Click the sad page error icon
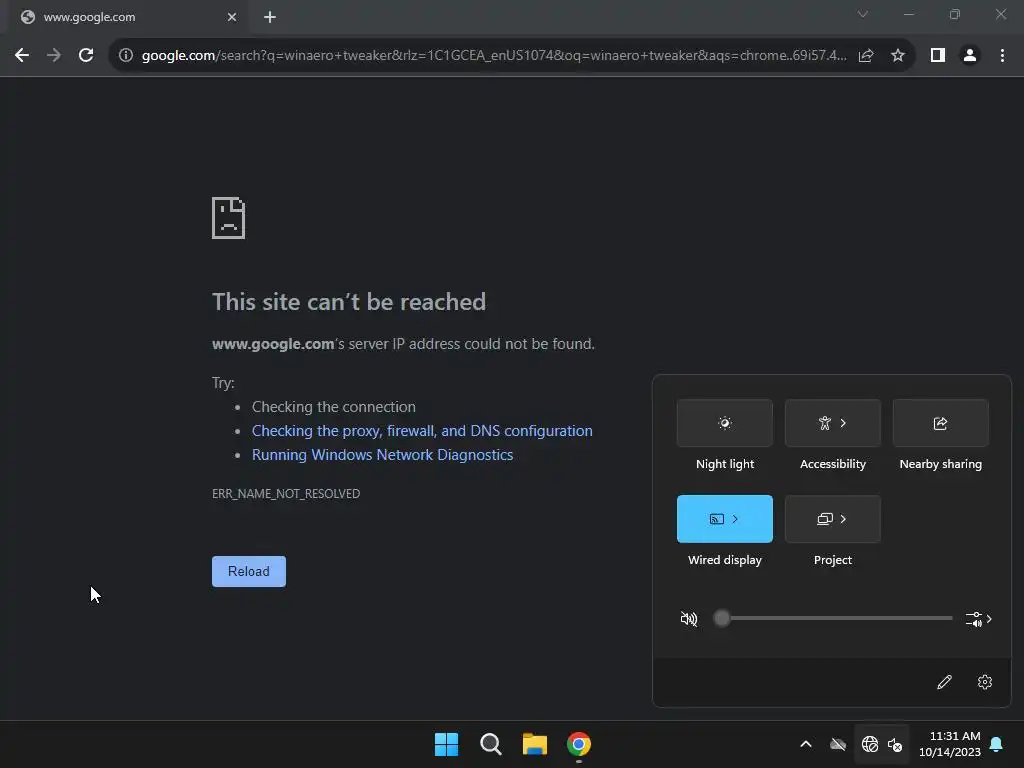The image size is (1024, 768). click(x=229, y=218)
